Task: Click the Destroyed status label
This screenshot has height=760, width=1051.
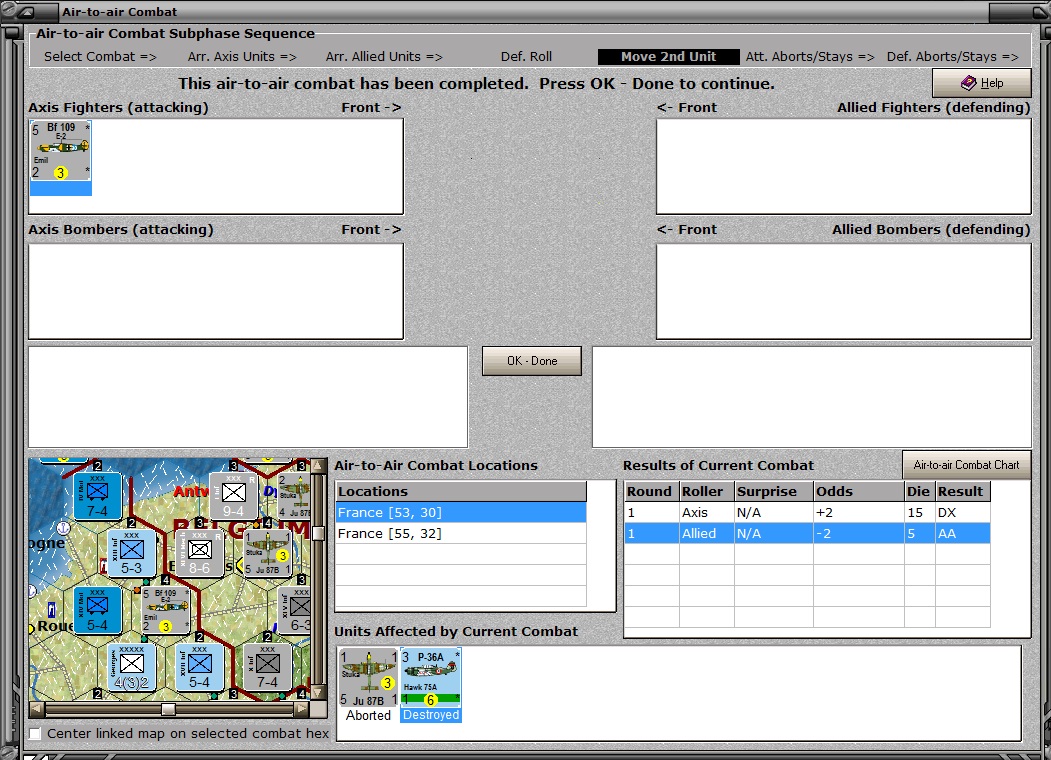Action: 431,715
